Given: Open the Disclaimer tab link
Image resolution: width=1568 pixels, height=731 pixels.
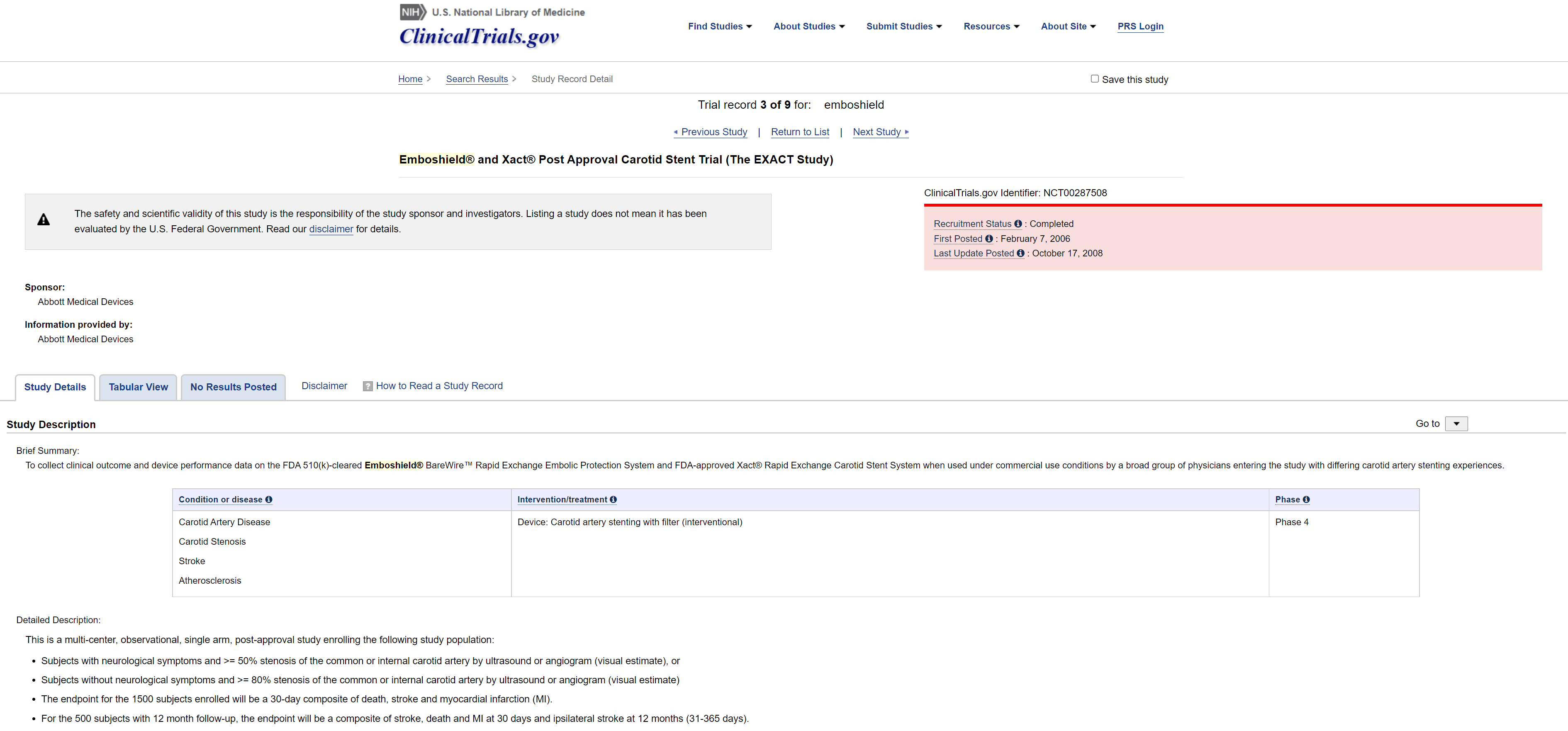Looking at the screenshot, I should [x=324, y=386].
